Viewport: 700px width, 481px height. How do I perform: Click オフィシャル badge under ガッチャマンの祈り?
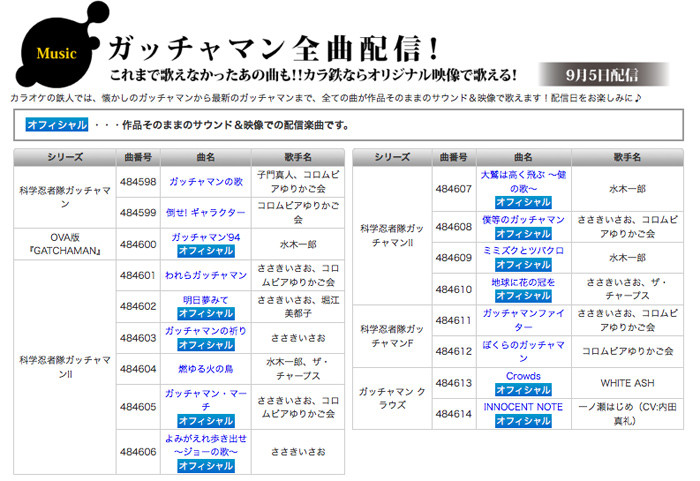pos(206,345)
